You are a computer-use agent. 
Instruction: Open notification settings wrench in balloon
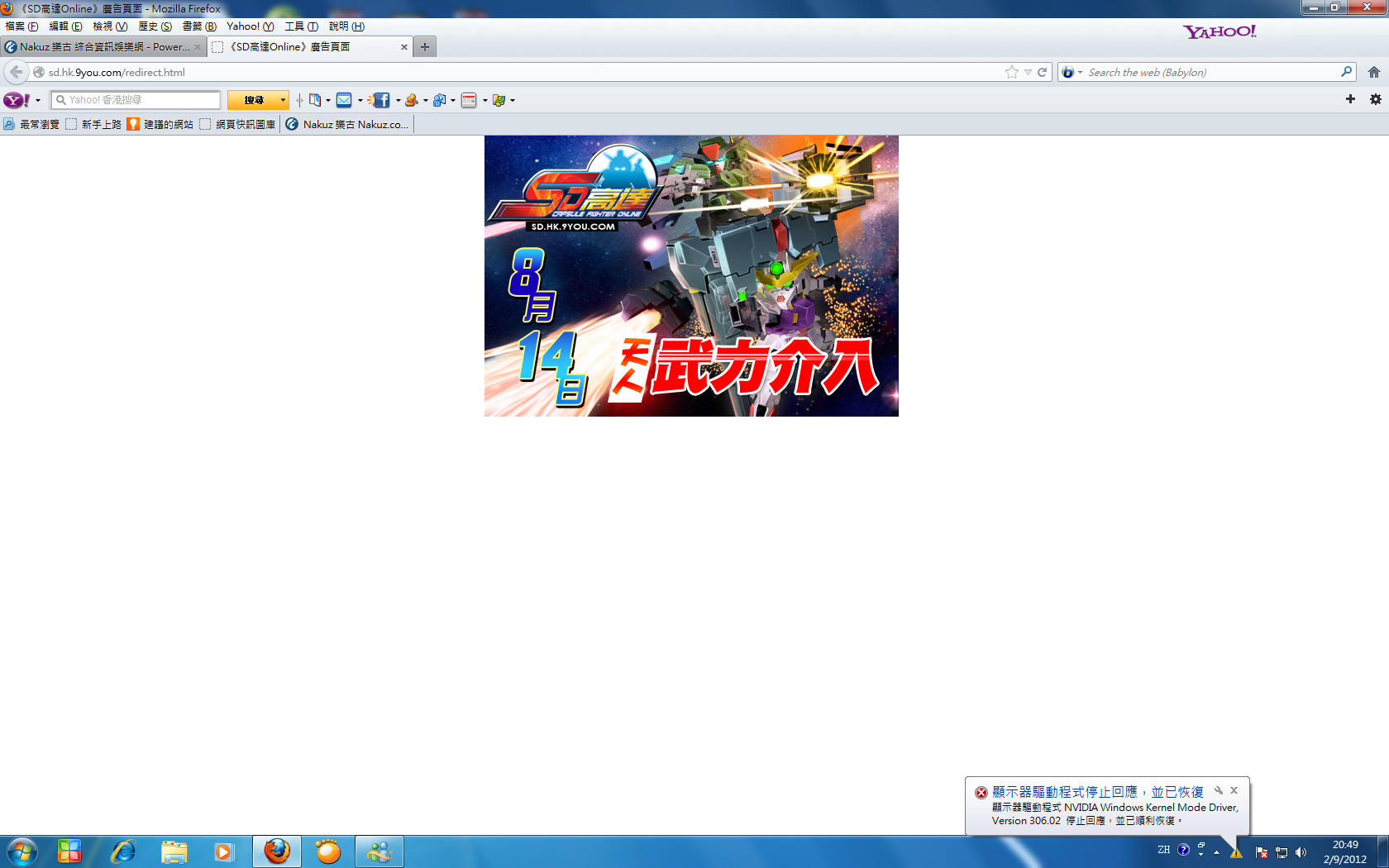[1218, 790]
